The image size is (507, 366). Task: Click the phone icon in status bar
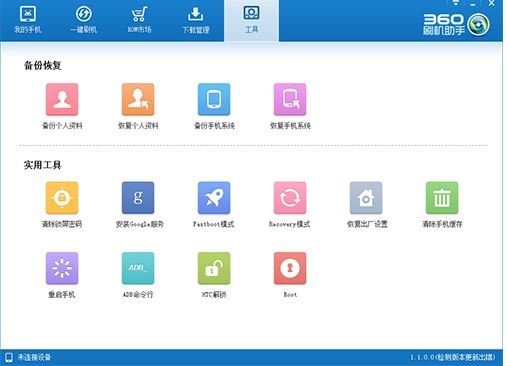(x=9, y=357)
